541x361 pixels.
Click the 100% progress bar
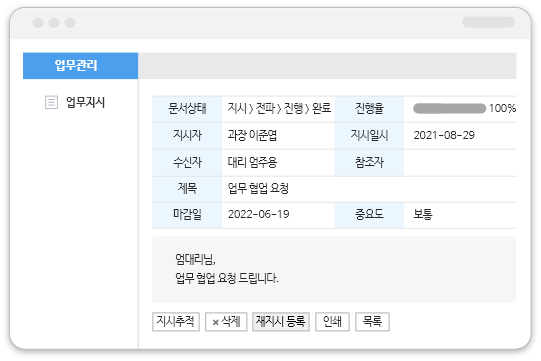(449, 108)
